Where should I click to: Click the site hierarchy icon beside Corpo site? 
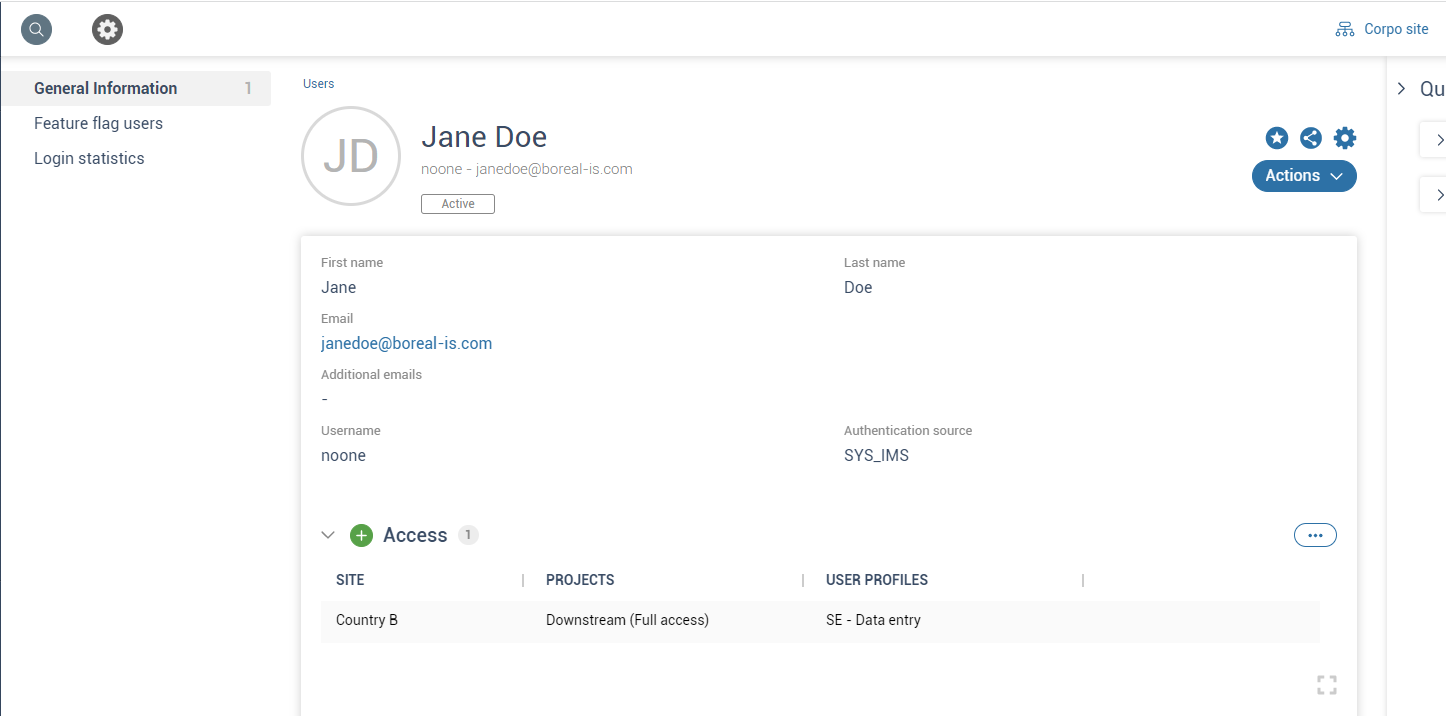[1344, 29]
